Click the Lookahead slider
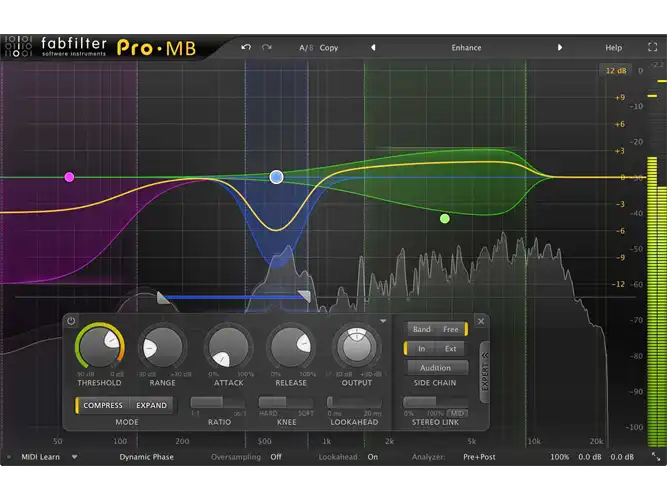This screenshot has height=500, width=667. (x=354, y=402)
